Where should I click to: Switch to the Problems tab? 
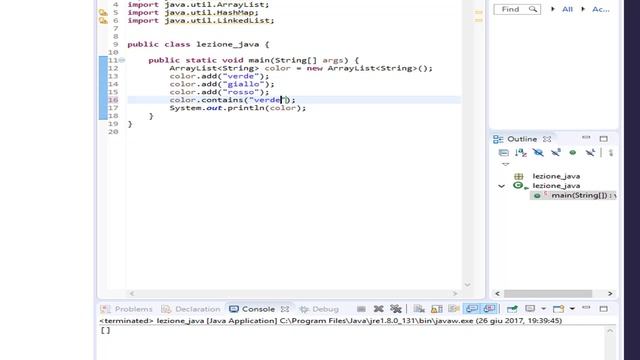coord(127,309)
